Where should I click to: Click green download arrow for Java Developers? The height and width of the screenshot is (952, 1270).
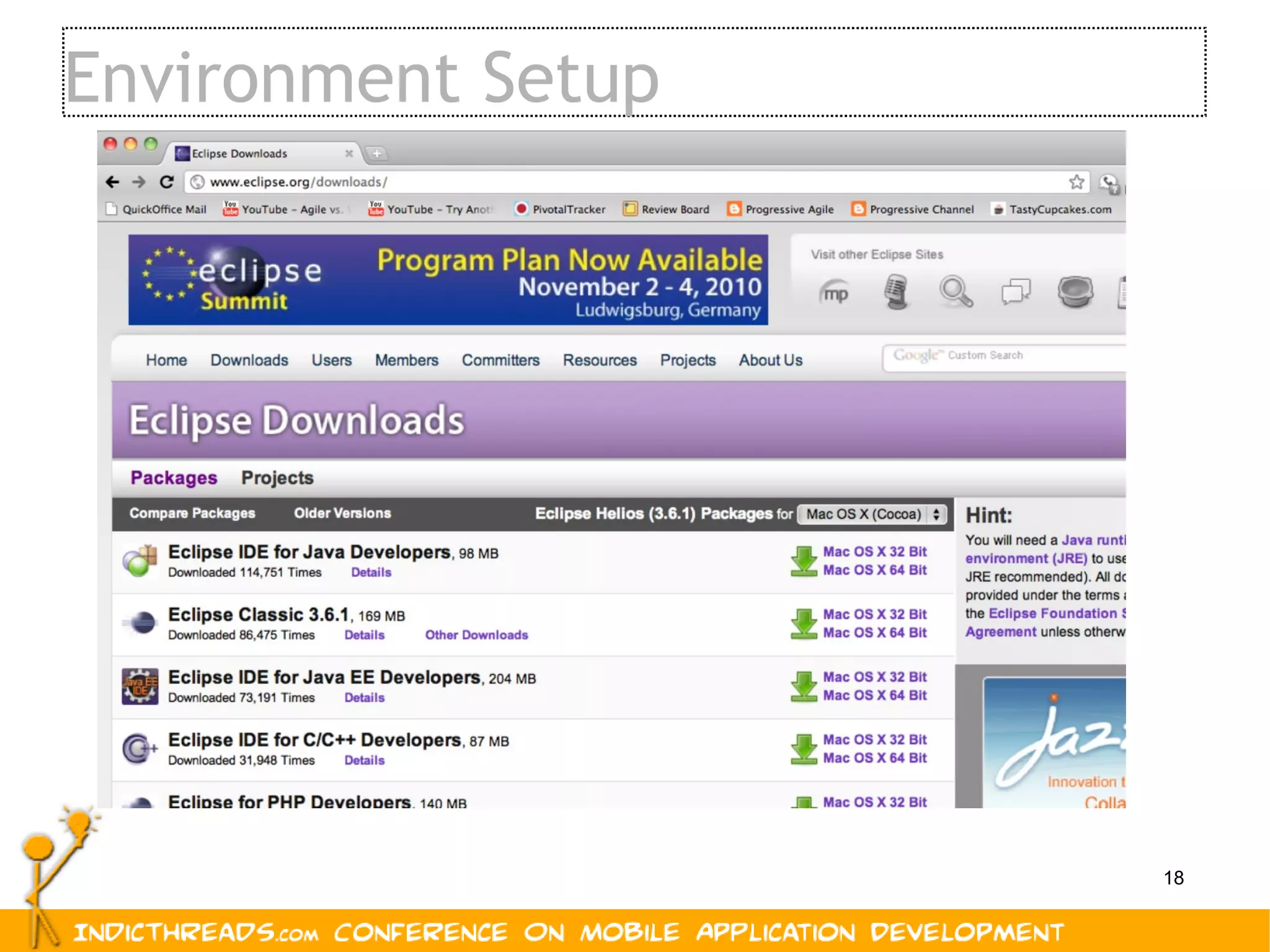(804, 561)
